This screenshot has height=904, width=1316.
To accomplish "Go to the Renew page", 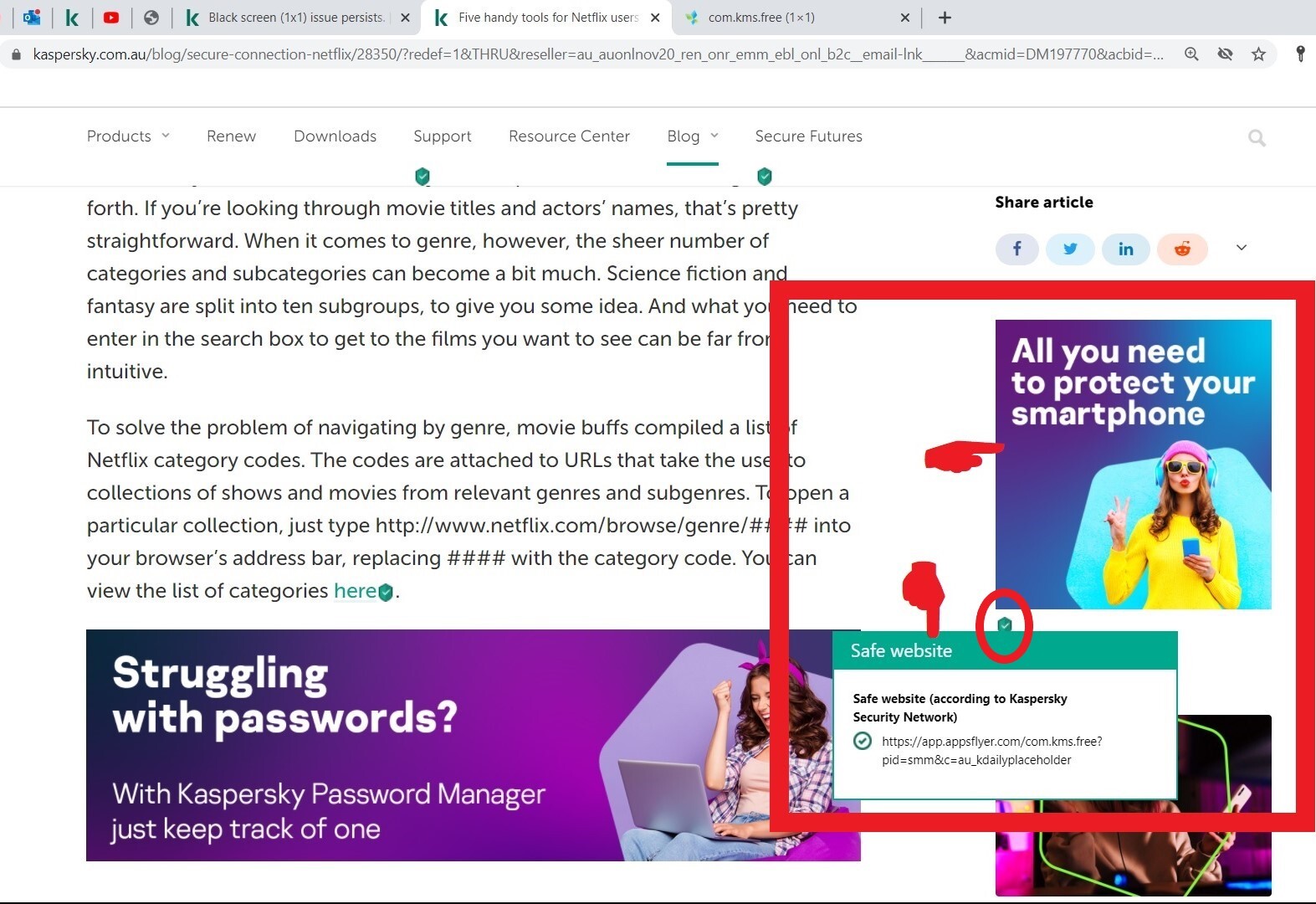I will [x=231, y=136].
